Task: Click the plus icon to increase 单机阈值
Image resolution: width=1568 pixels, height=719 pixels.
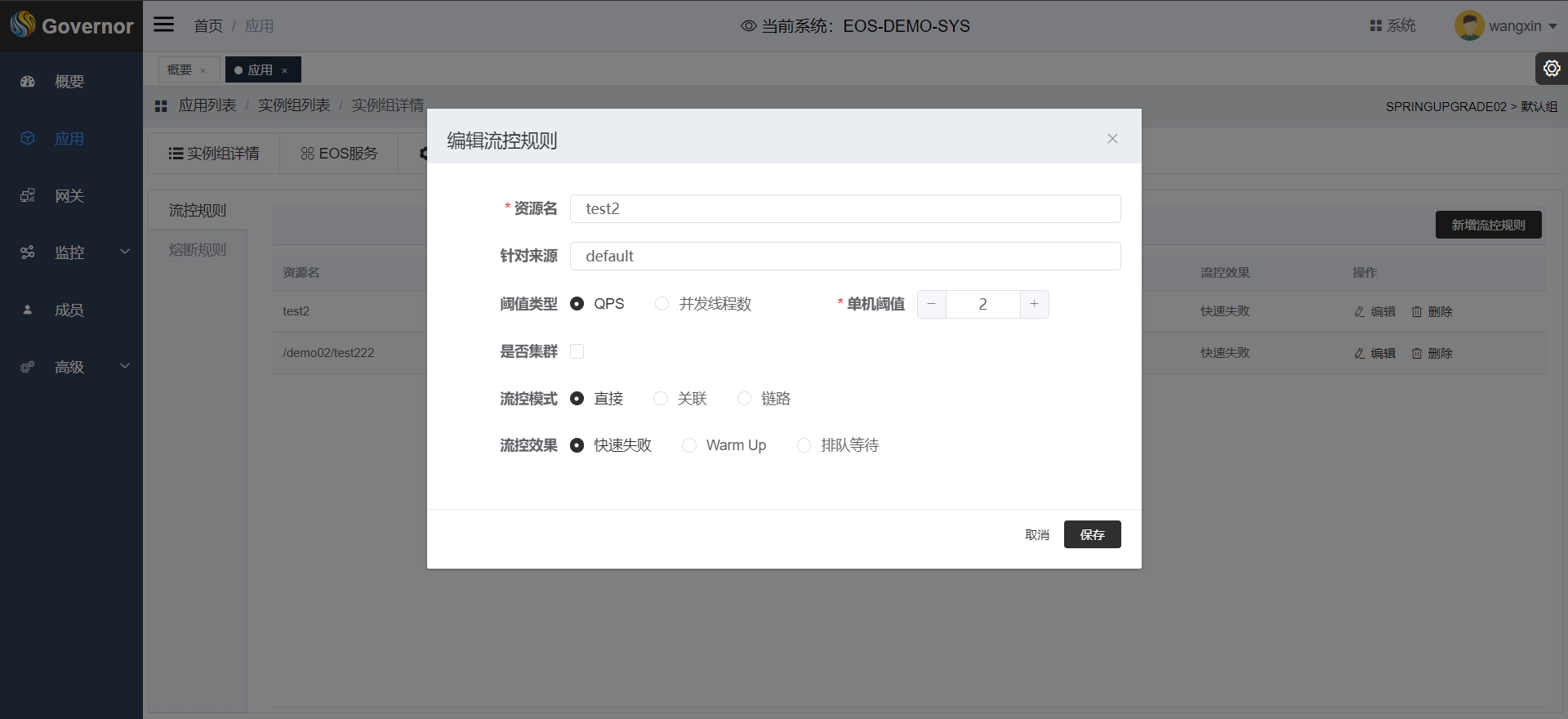Action: click(x=1034, y=304)
